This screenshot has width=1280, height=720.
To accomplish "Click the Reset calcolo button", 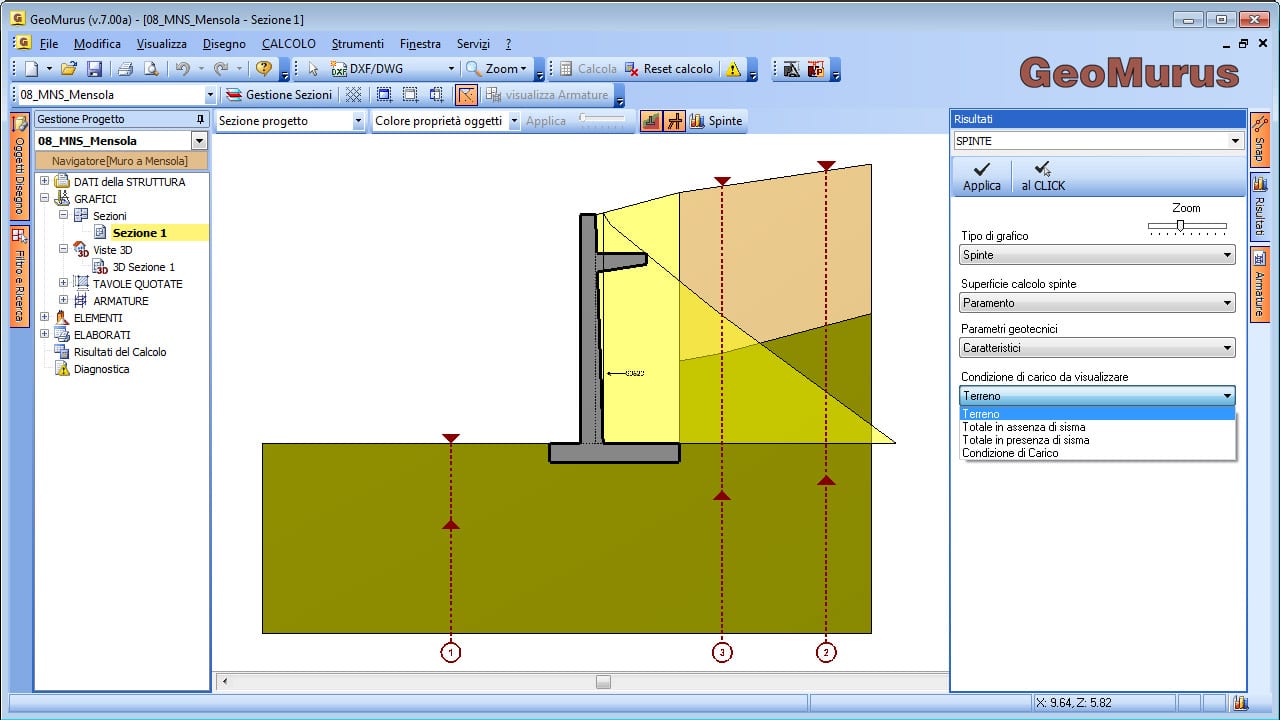I will click(668, 69).
